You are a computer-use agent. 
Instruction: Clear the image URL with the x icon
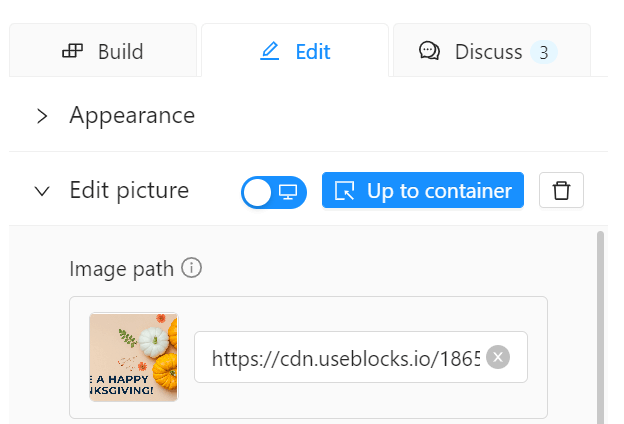pos(498,357)
